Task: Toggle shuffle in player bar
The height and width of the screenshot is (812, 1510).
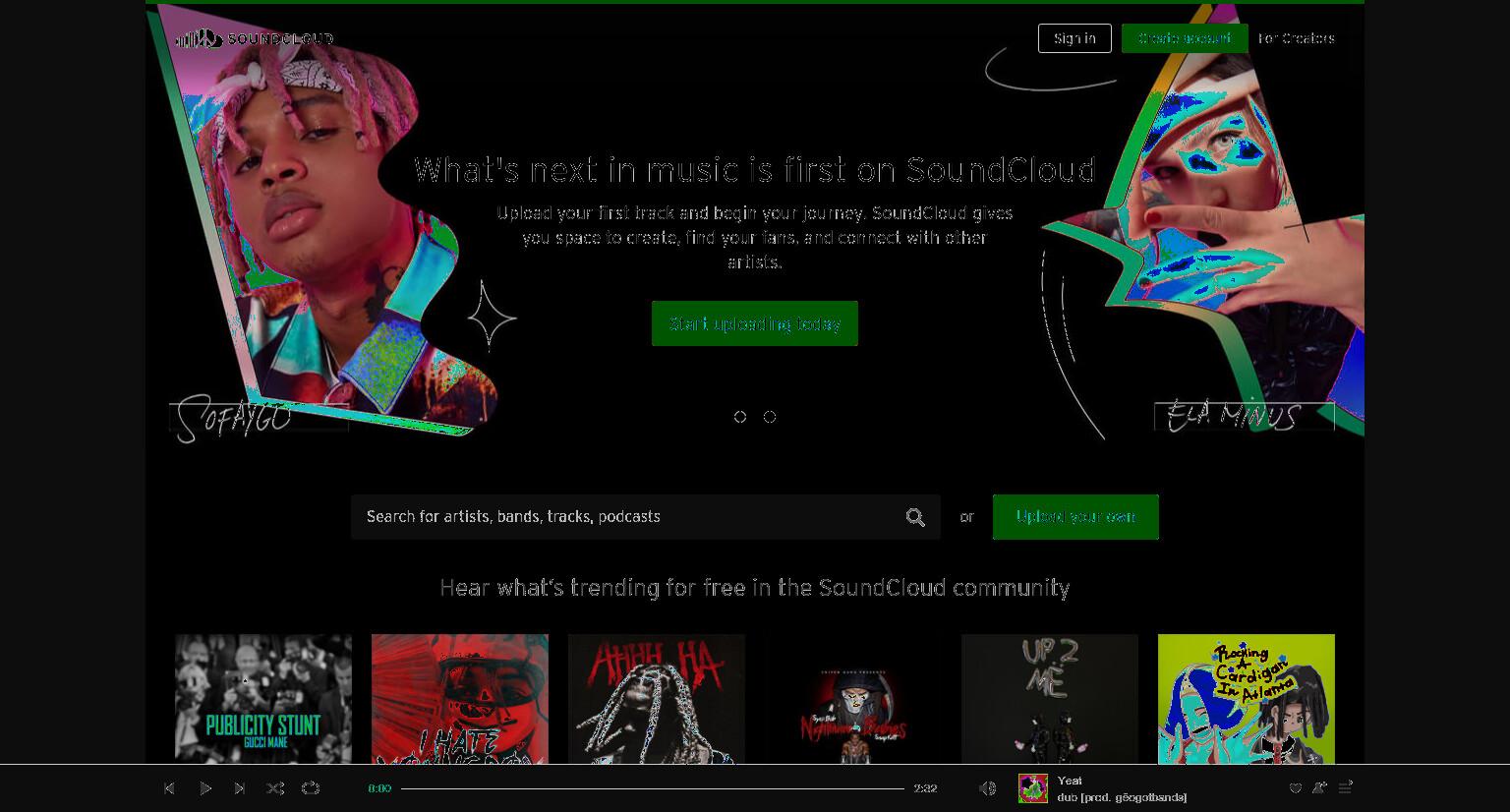Action: [x=275, y=788]
